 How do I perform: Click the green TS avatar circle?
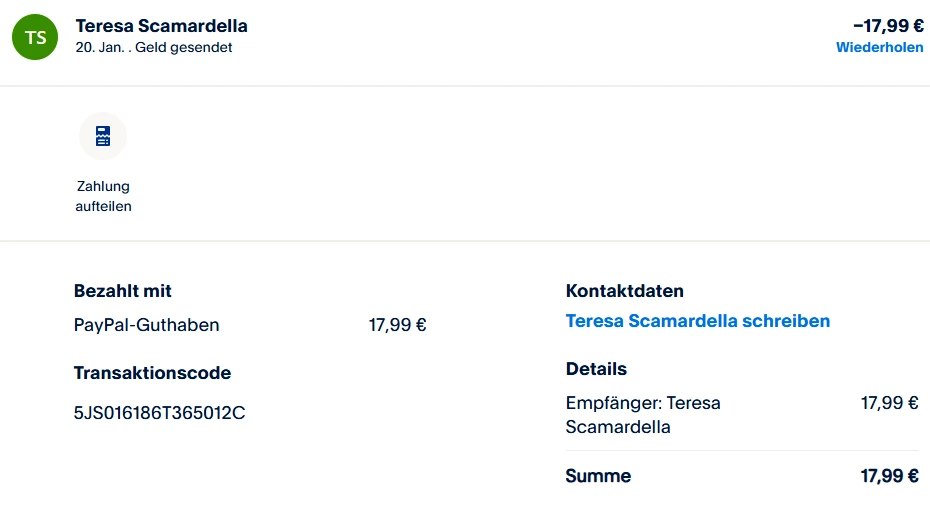coord(35,37)
